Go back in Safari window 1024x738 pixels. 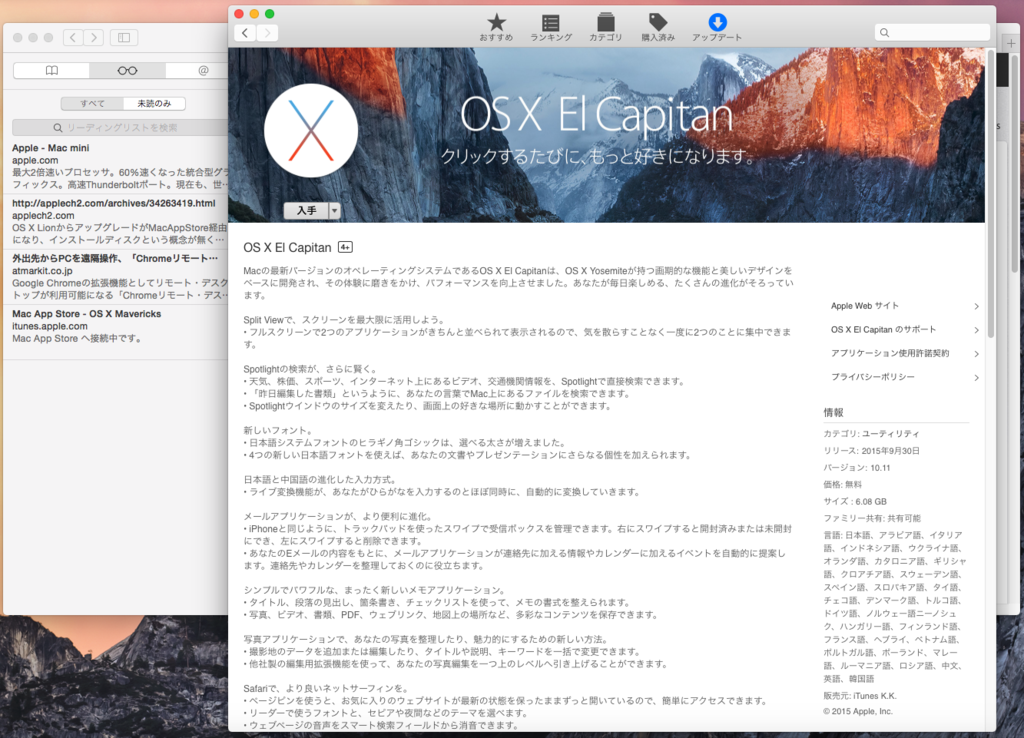pos(73,38)
